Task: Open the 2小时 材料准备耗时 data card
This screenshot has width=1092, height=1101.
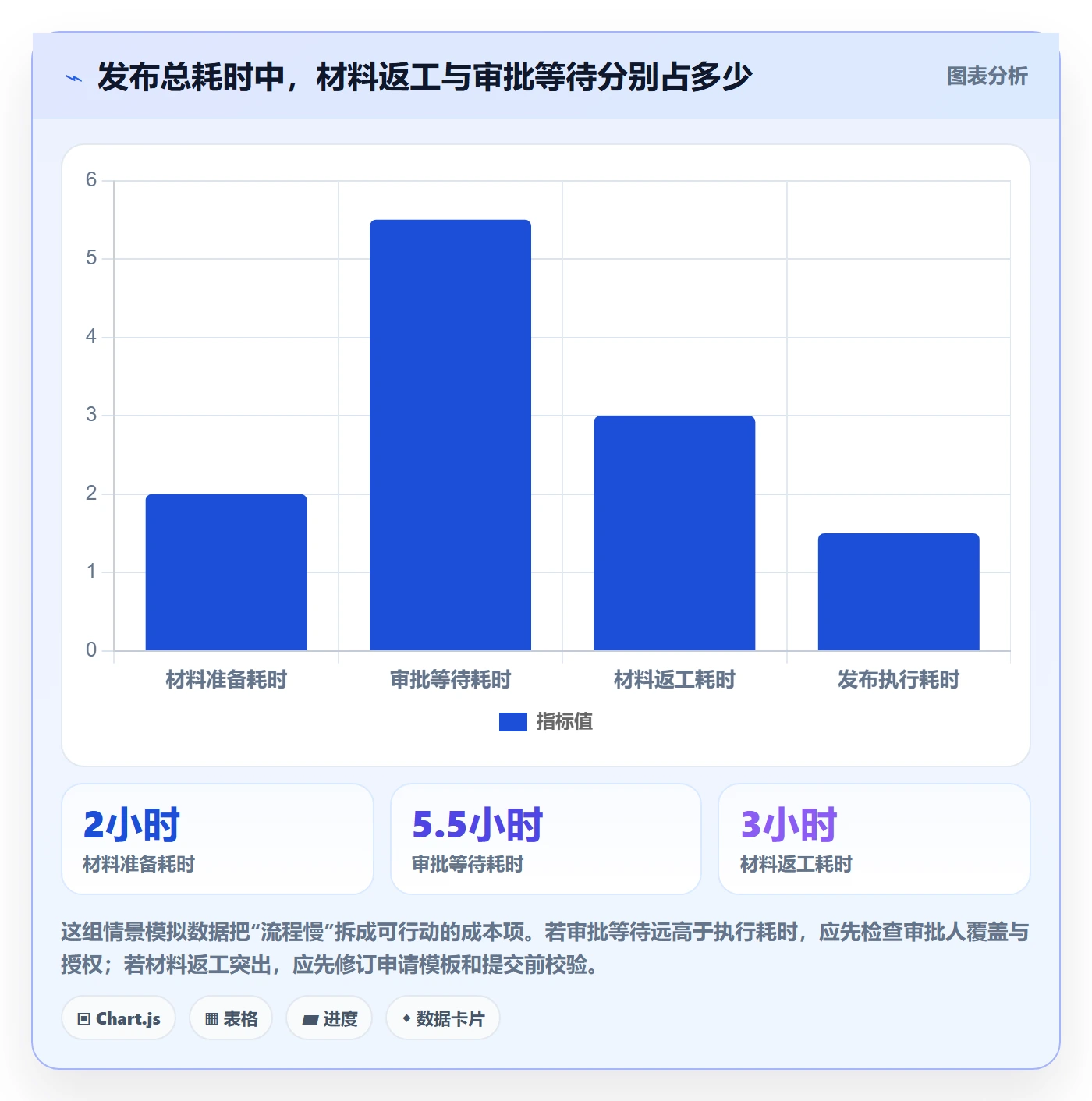Action: coord(218,839)
